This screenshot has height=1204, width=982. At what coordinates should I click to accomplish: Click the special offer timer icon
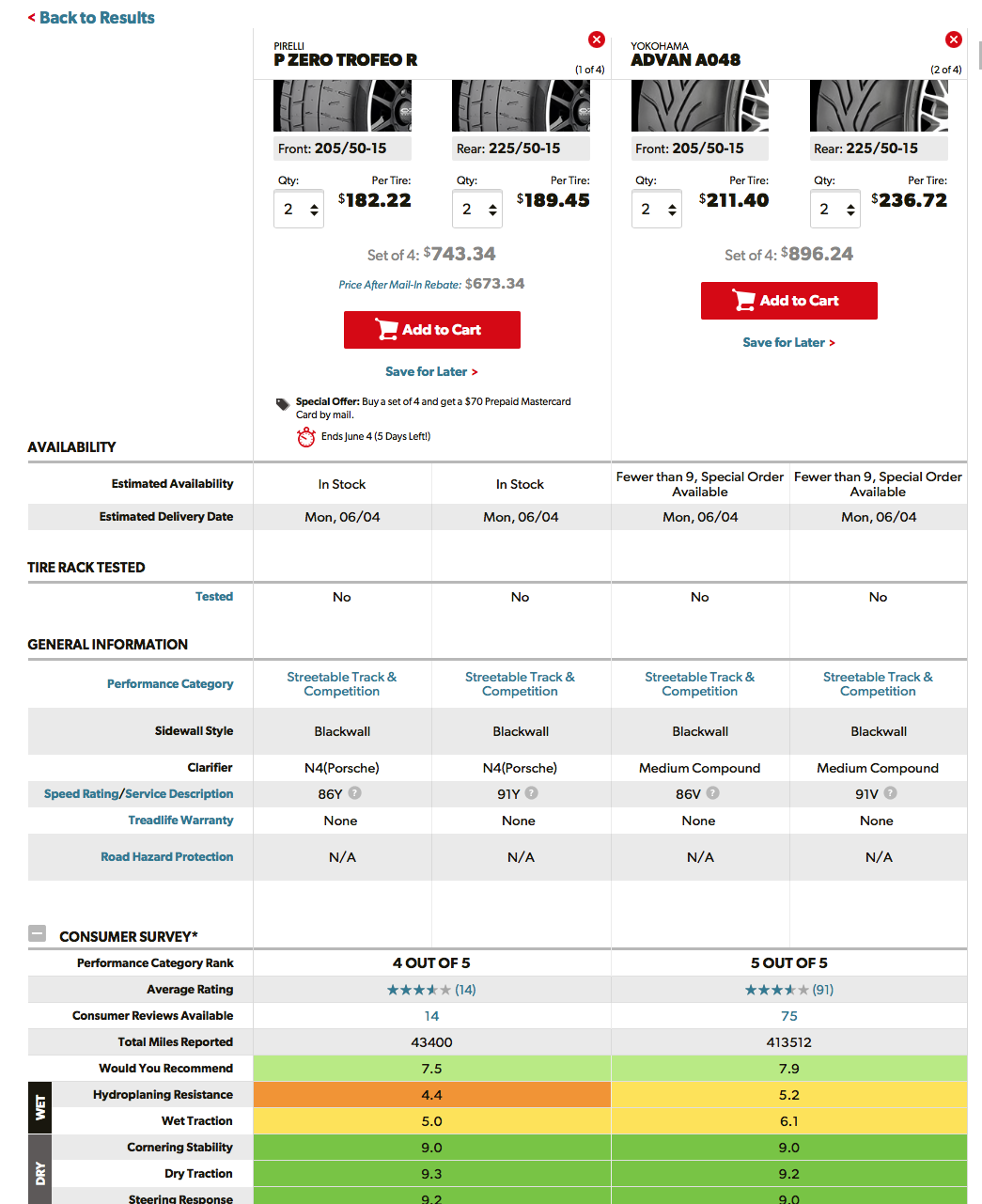[306, 437]
